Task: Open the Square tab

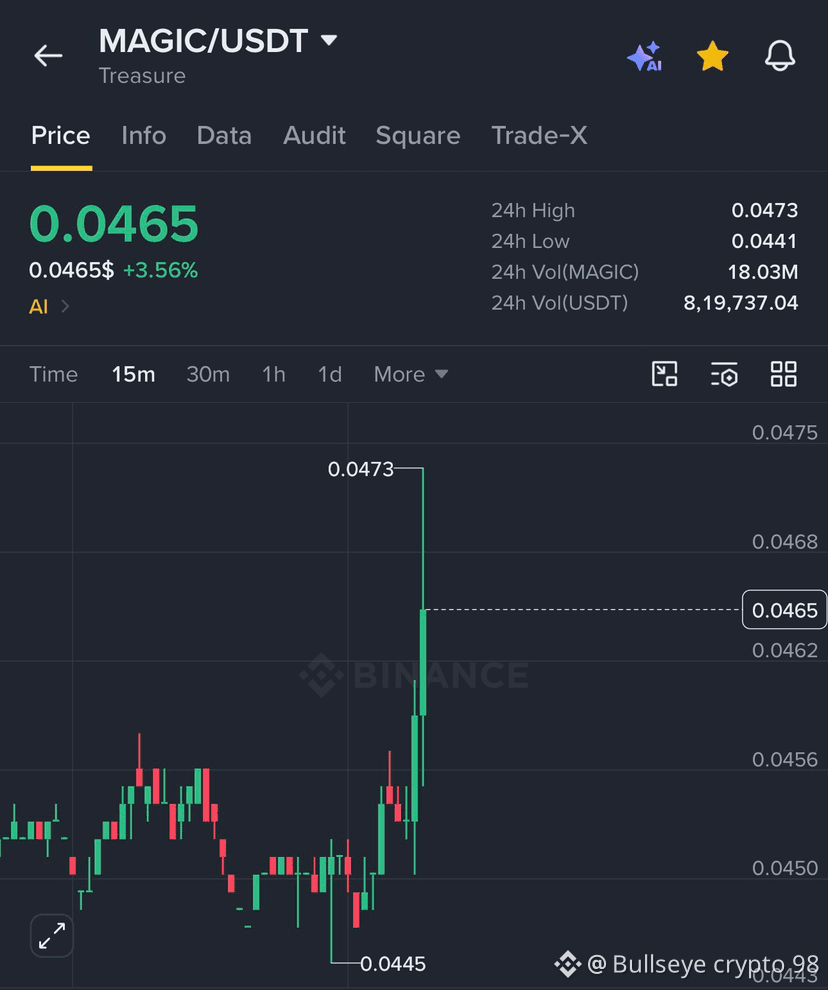Action: (418, 135)
